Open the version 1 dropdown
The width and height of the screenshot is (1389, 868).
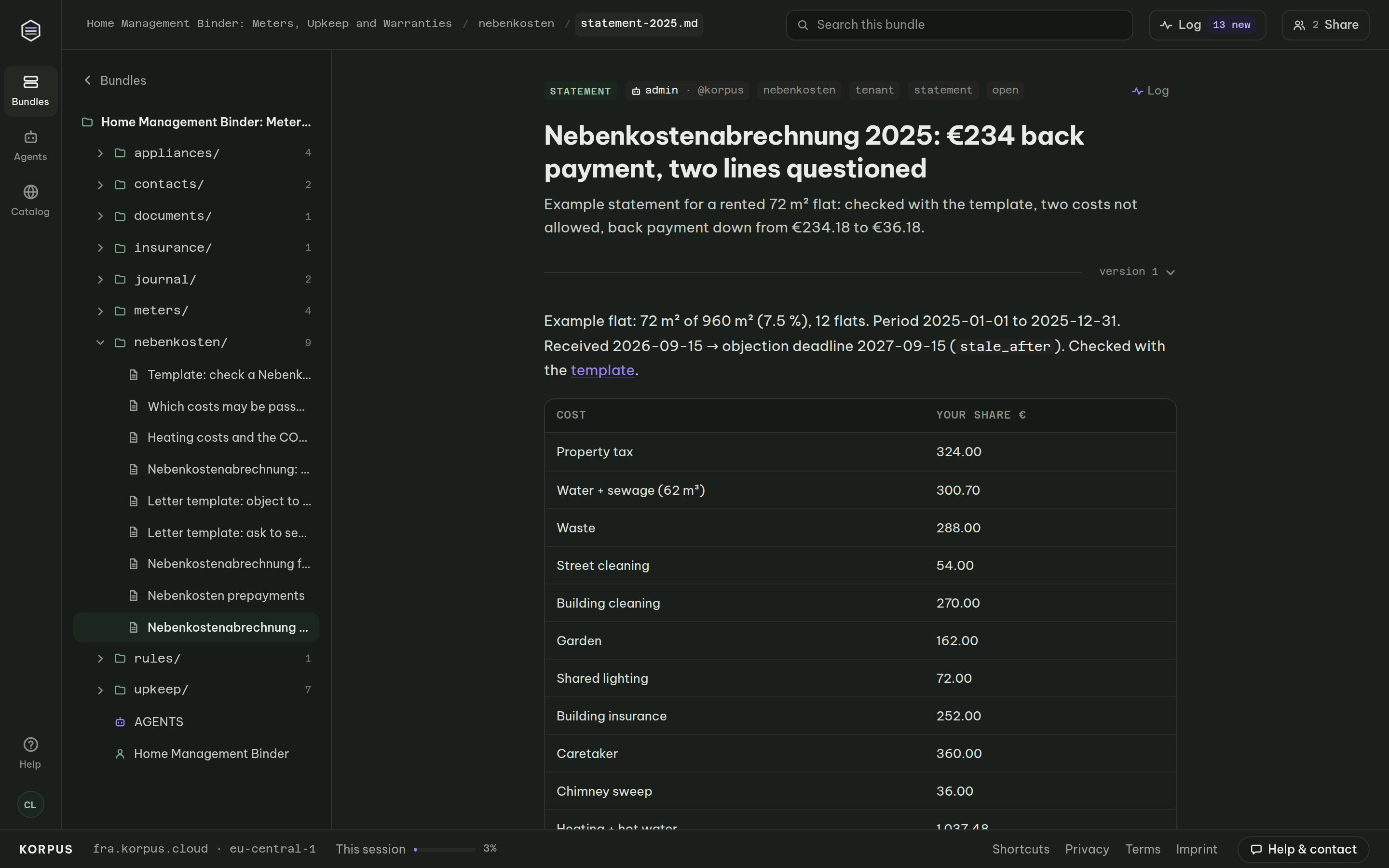(x=1137, y=271)
